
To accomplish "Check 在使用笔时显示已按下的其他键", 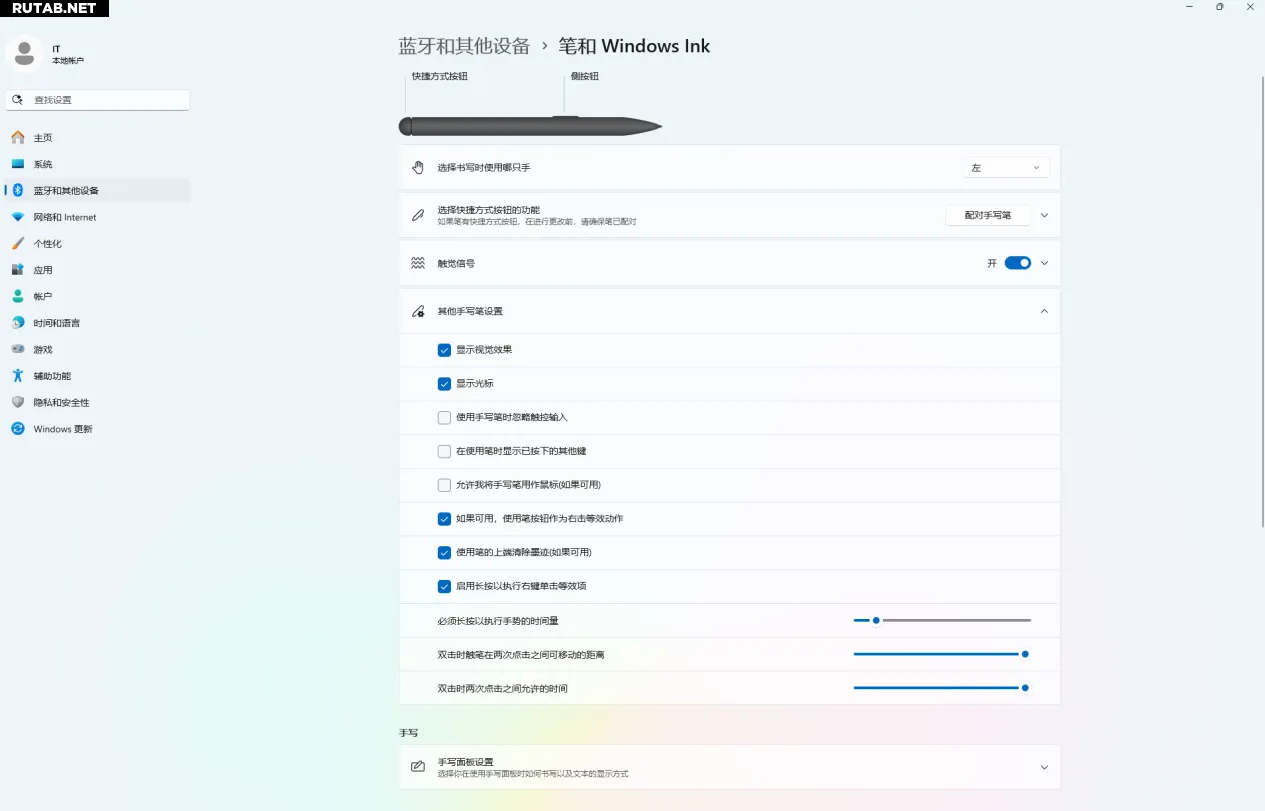I will click(x=444, y=451).
